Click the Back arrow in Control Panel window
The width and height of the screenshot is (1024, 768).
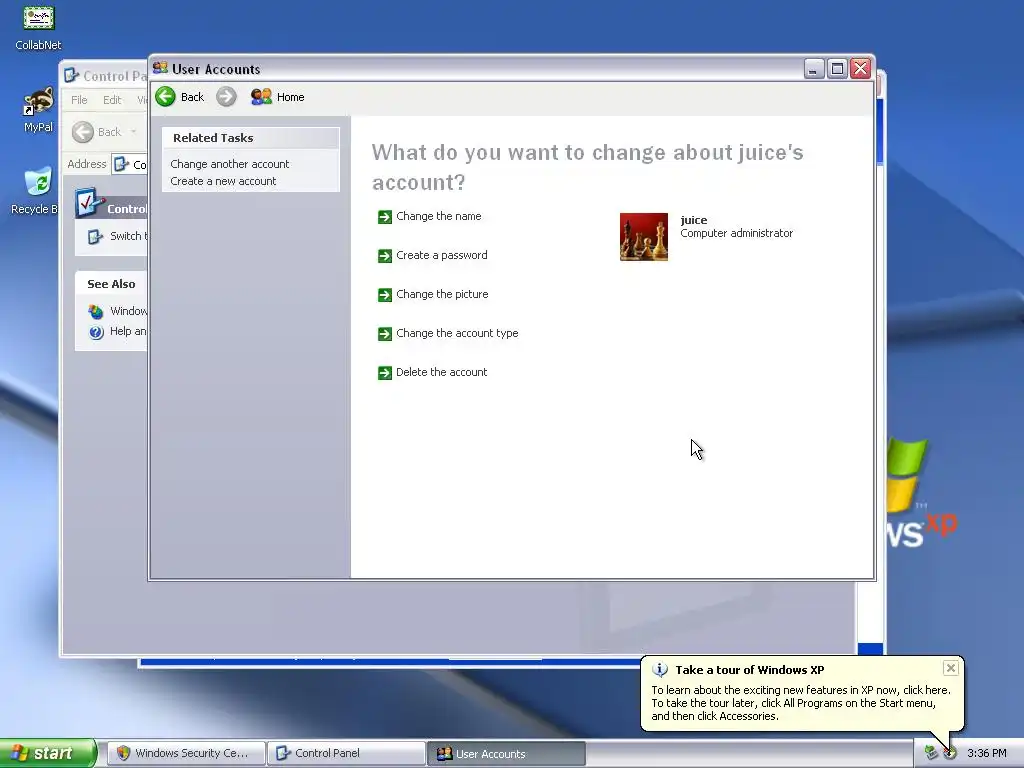83,132
